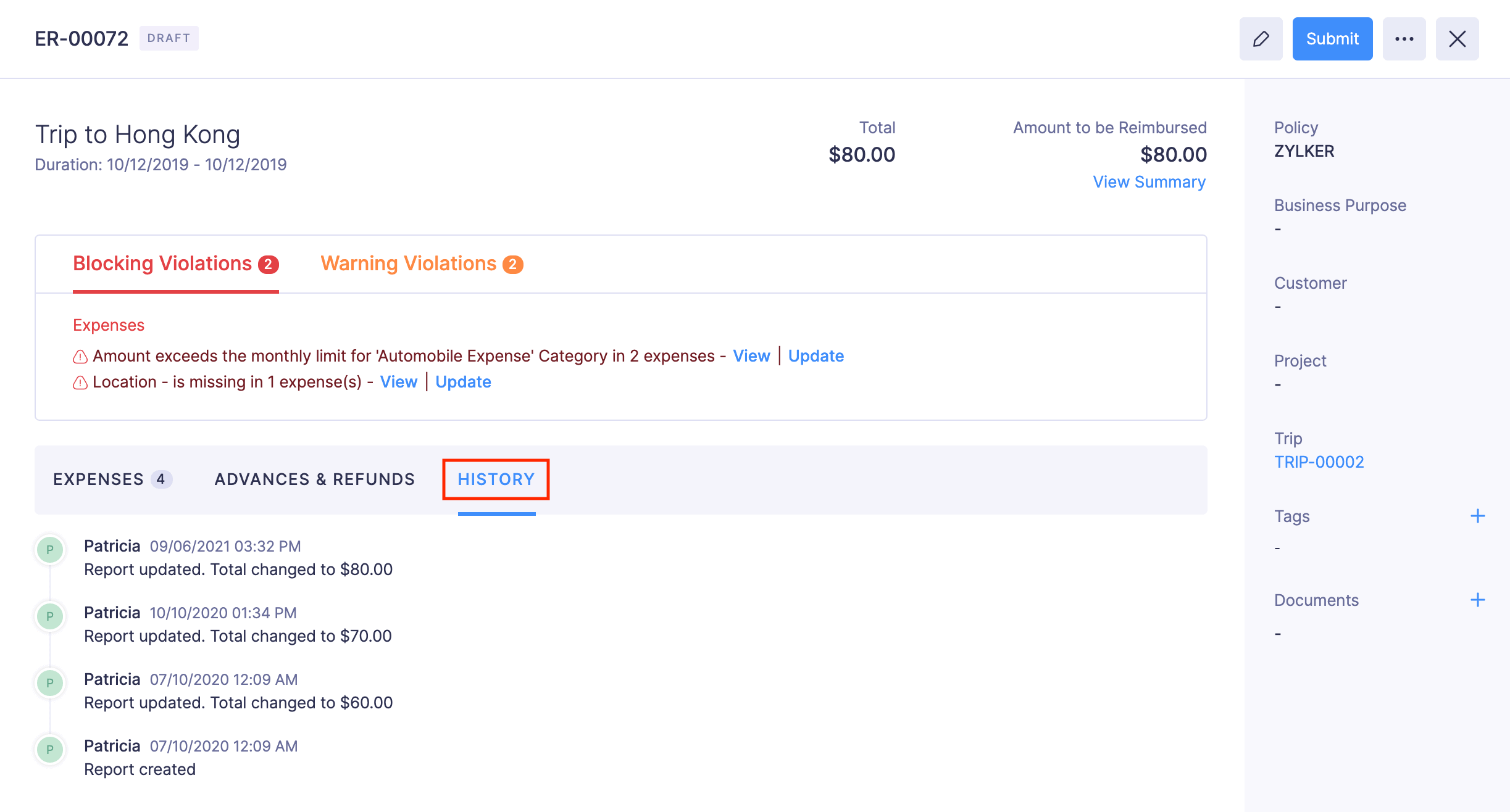1510x812 pixels.
Task: Click warning icon beside Location missing violation
Action: coord(80,383)
